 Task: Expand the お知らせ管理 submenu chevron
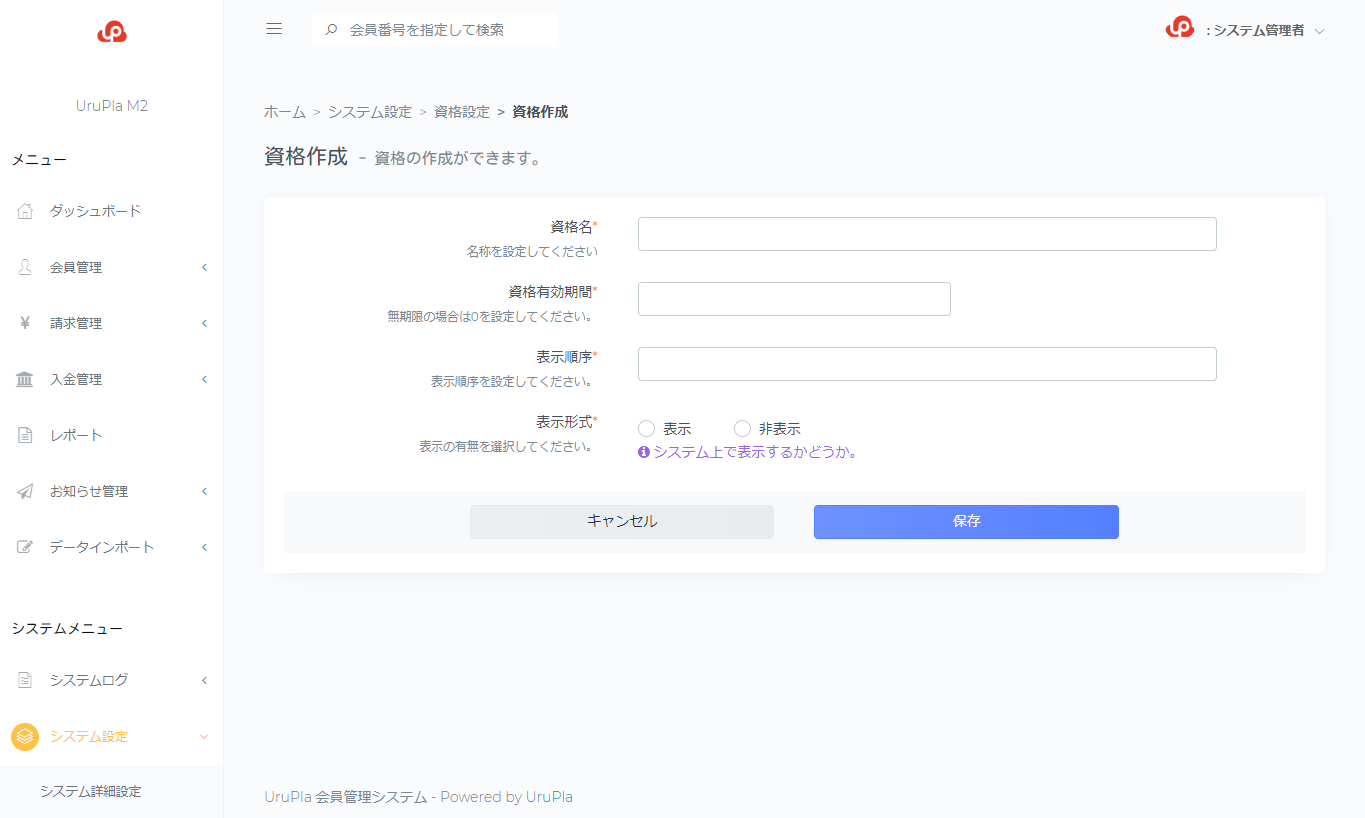click(204, 491)
